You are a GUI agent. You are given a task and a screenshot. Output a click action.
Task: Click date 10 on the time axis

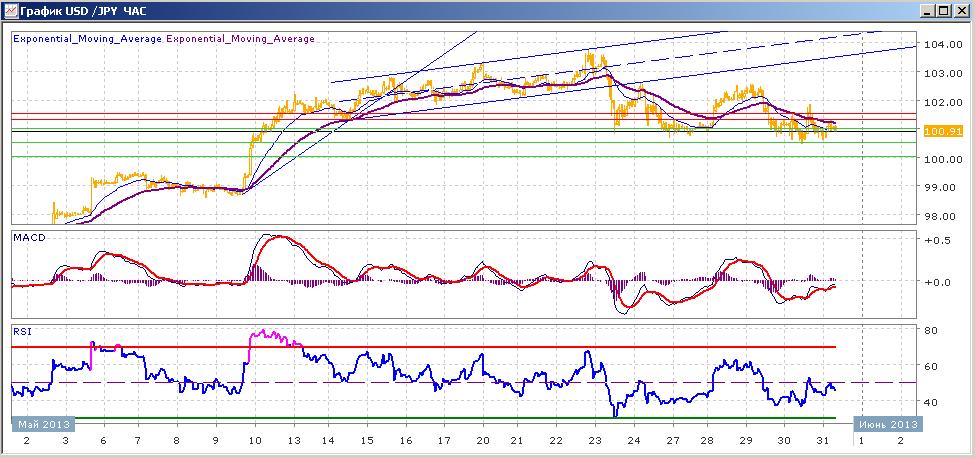tap(254, 440)
